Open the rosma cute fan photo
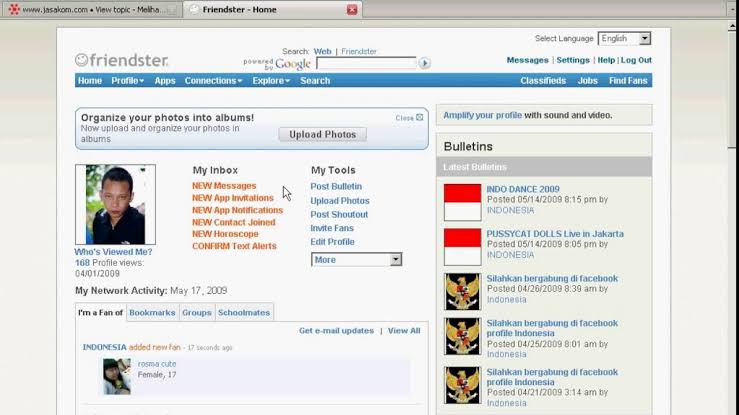 coord(116,376)
